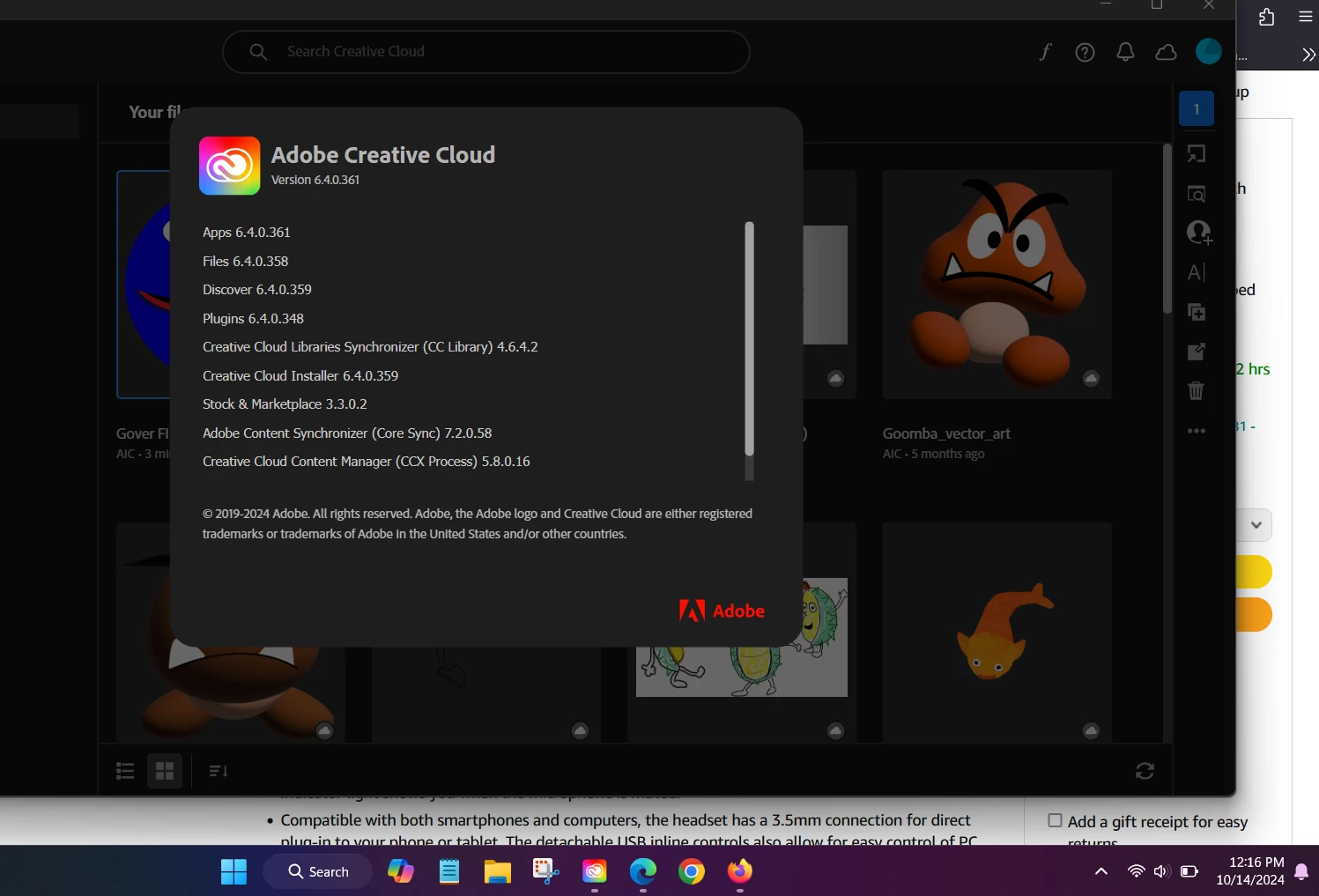Switch to grid view

click(x=165, y=771)
